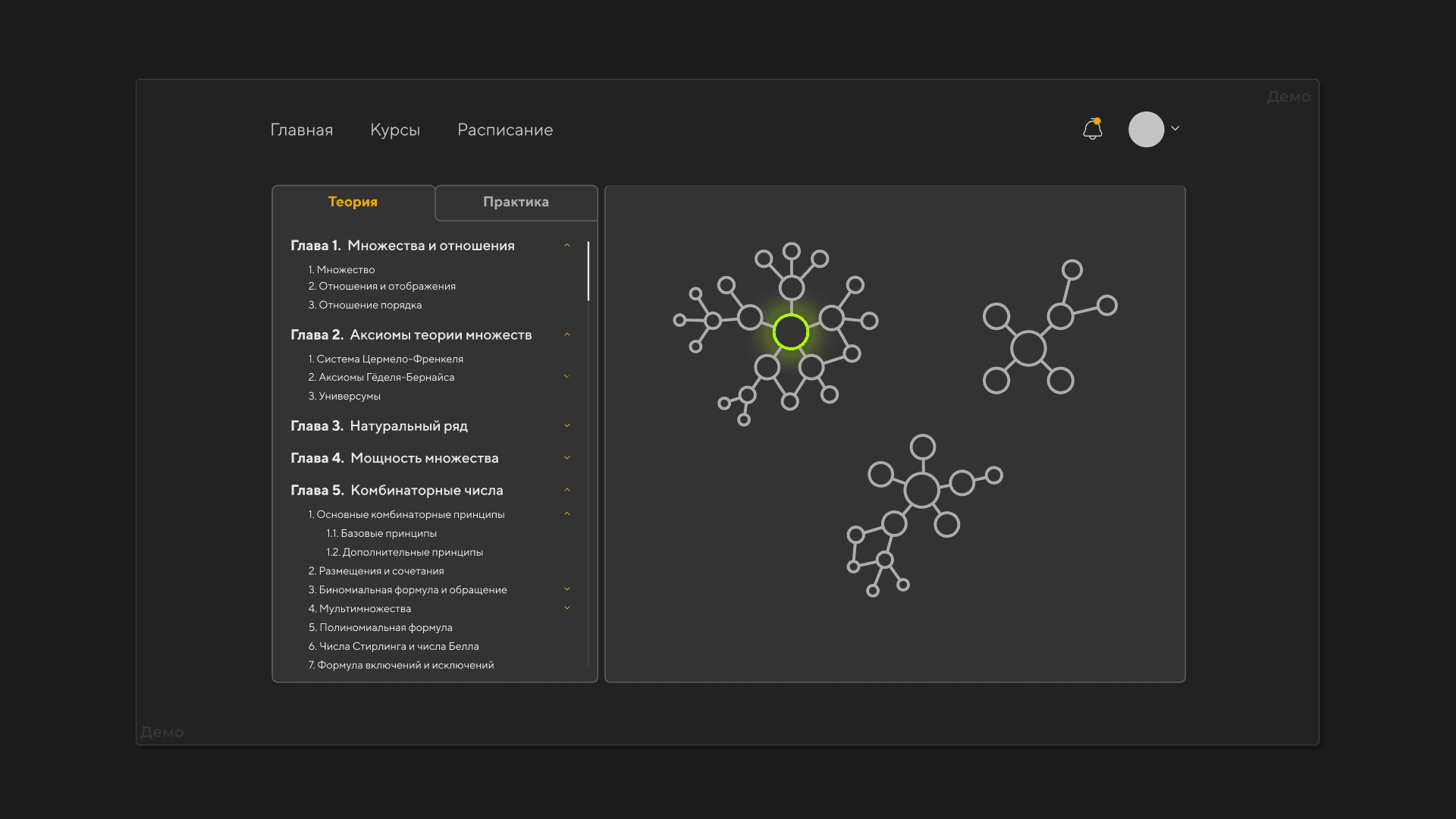This screenshot has height=819, width=1456.
Task: Click the notification bell icon
Action: coord(1092,130)
